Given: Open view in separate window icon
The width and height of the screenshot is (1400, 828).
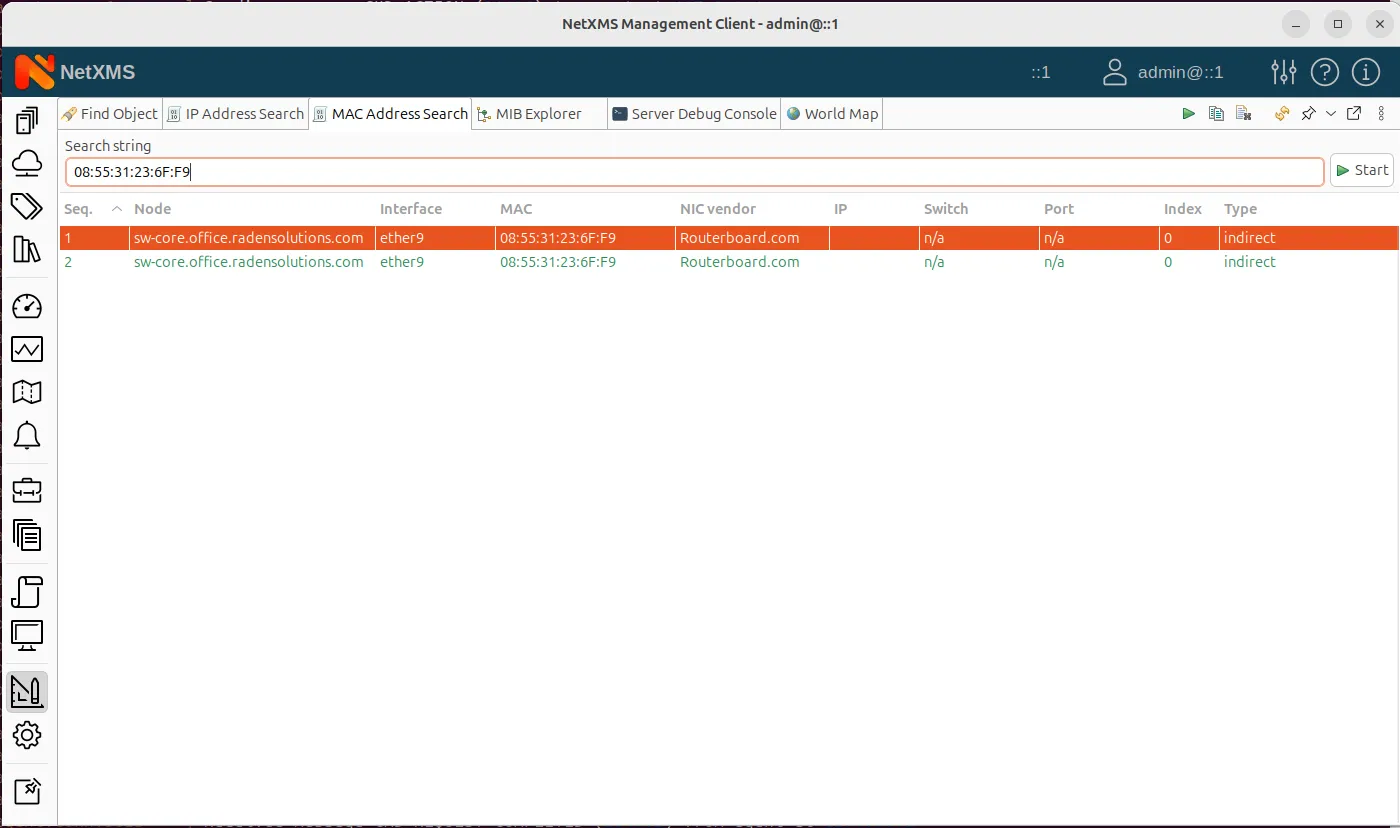Looking at the screenshot, I should (1356, 113).
